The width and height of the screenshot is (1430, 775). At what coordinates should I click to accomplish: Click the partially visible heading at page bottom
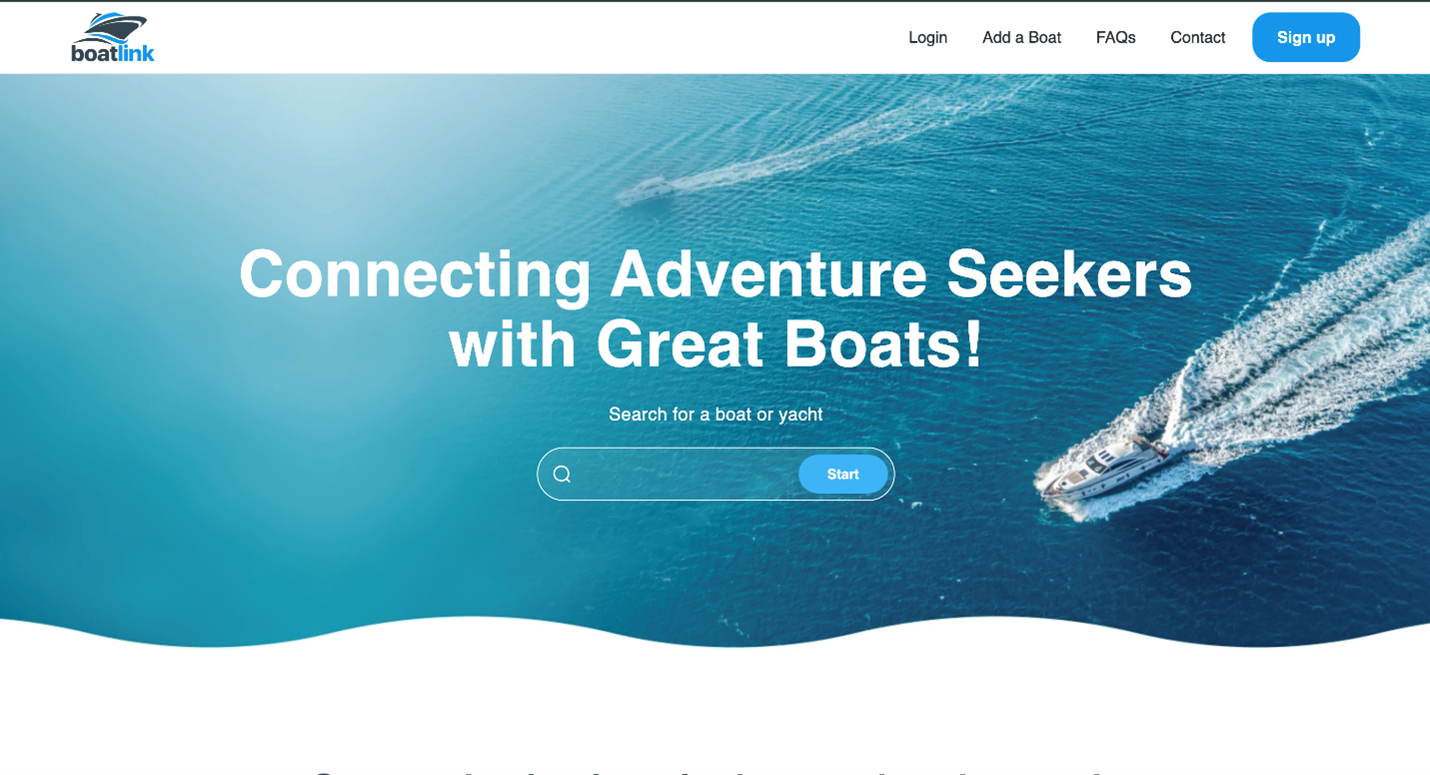point(715,770)
